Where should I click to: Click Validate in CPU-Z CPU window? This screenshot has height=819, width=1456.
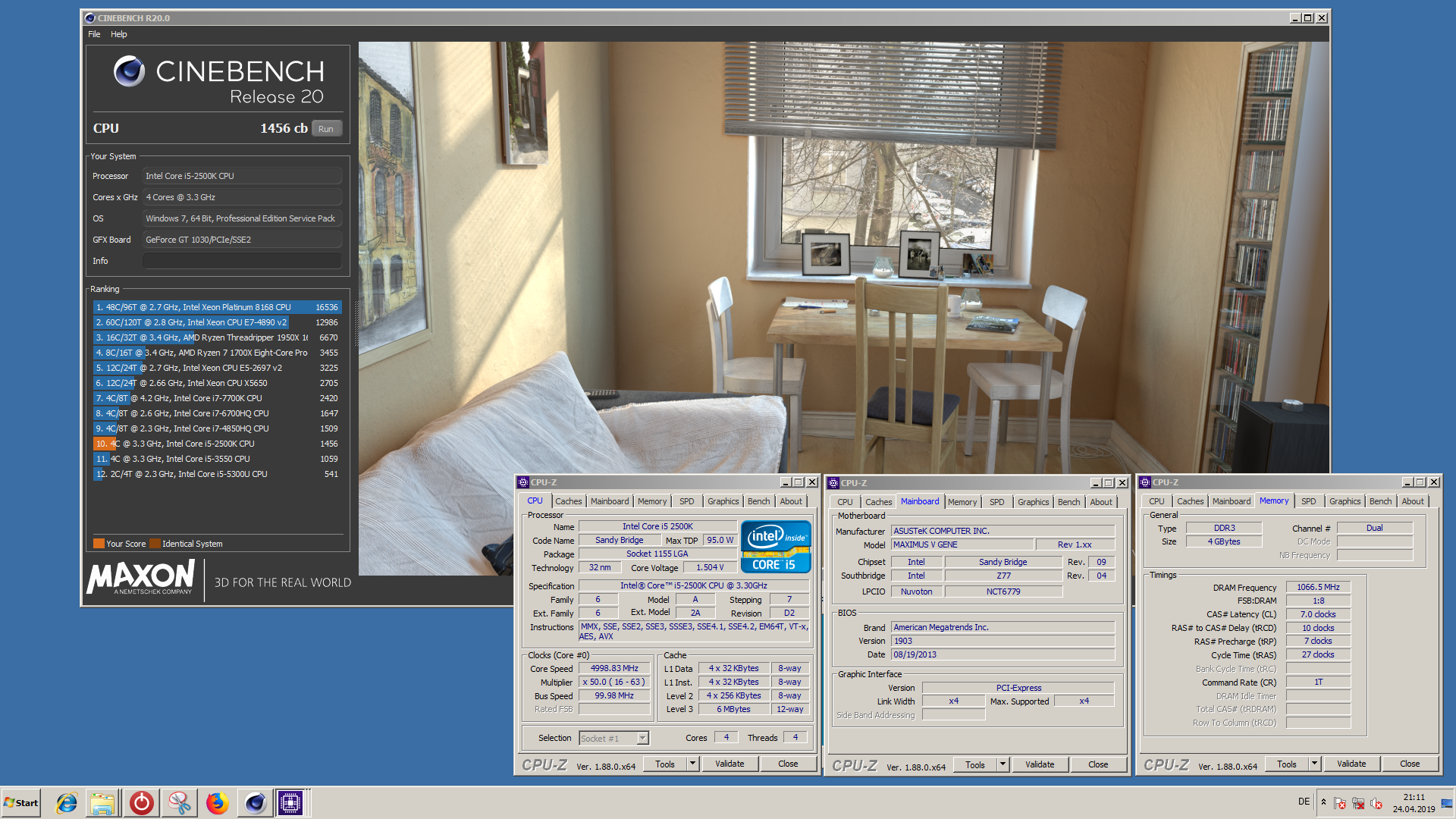coord(730,764)
